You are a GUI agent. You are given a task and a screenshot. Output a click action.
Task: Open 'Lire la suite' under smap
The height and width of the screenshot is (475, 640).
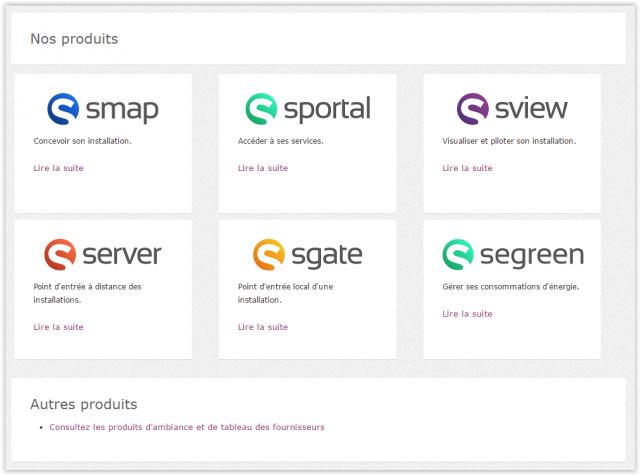(x=58, y=168)
